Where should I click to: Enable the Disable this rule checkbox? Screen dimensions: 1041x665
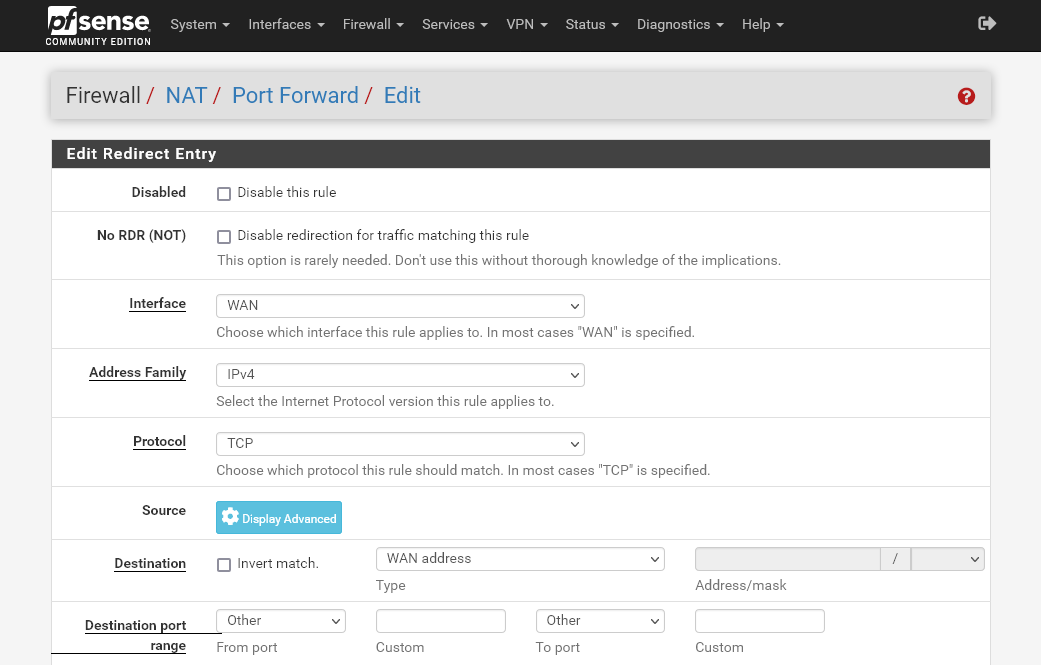pyautogui.click(x=224, y=194)
